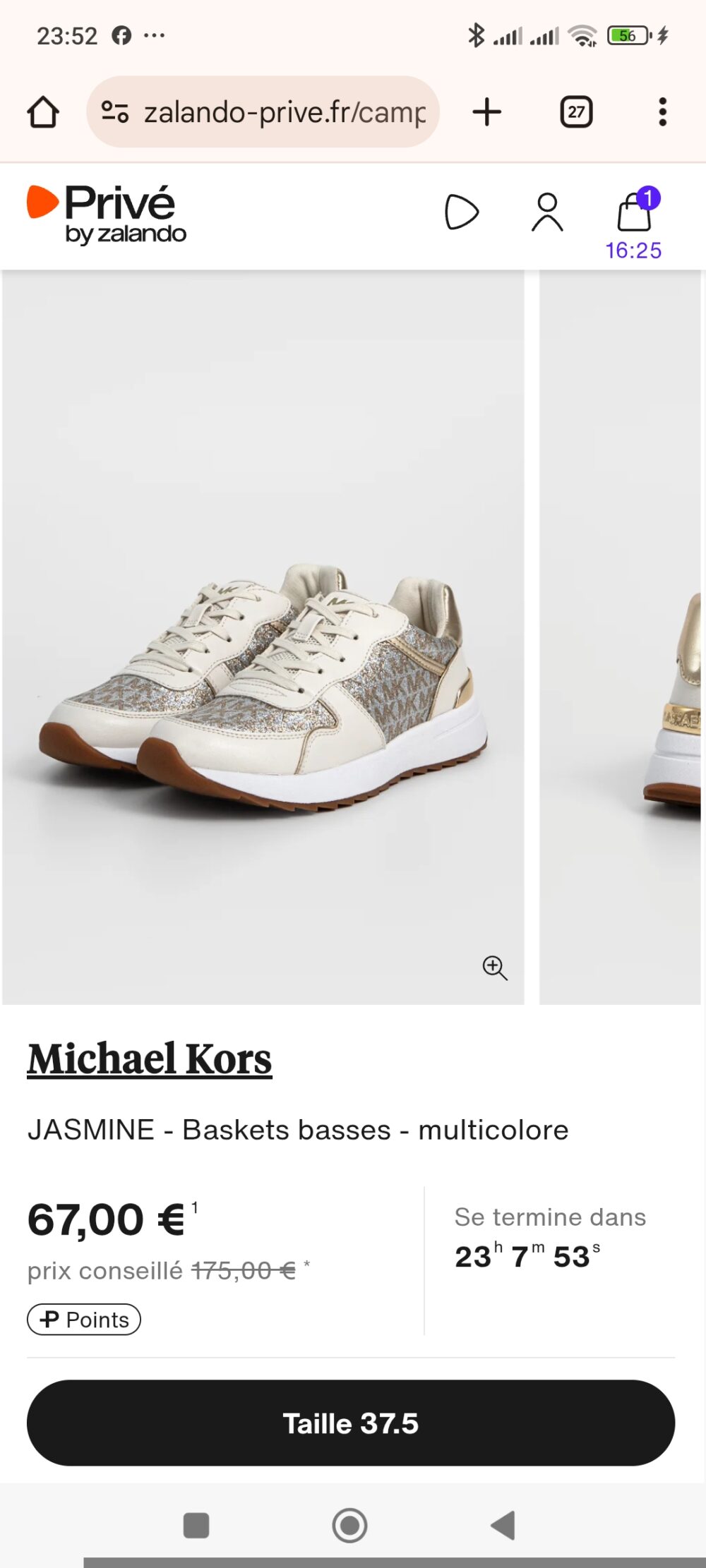Tap the browser home icon
This screenshot has width=706, height=1568.
pos(43,112)
